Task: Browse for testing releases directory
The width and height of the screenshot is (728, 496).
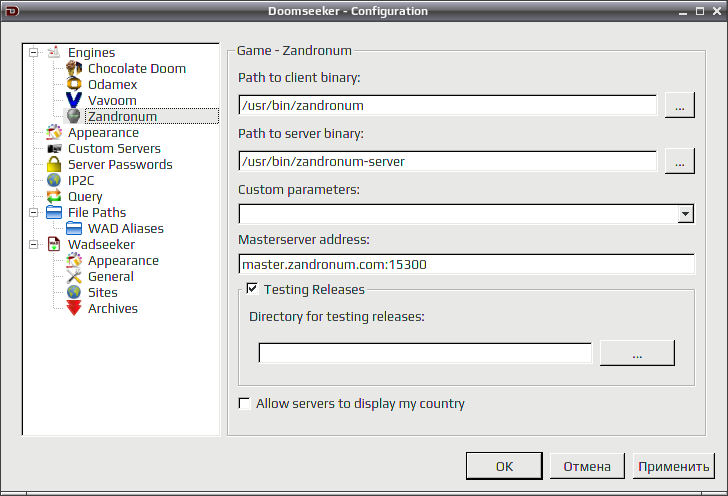Action: 637,353
